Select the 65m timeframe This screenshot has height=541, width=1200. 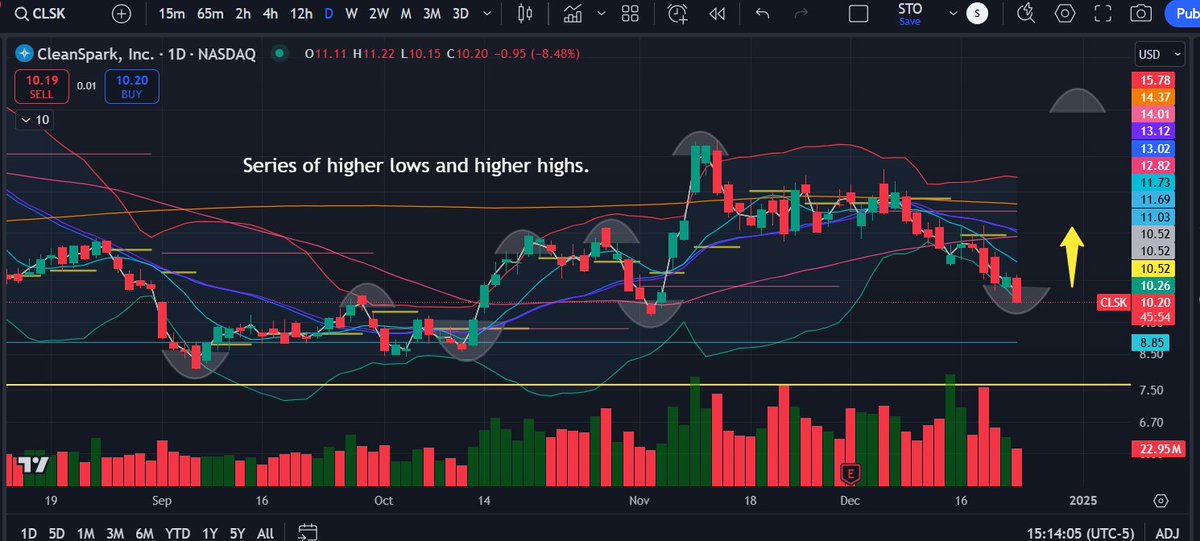211,14
